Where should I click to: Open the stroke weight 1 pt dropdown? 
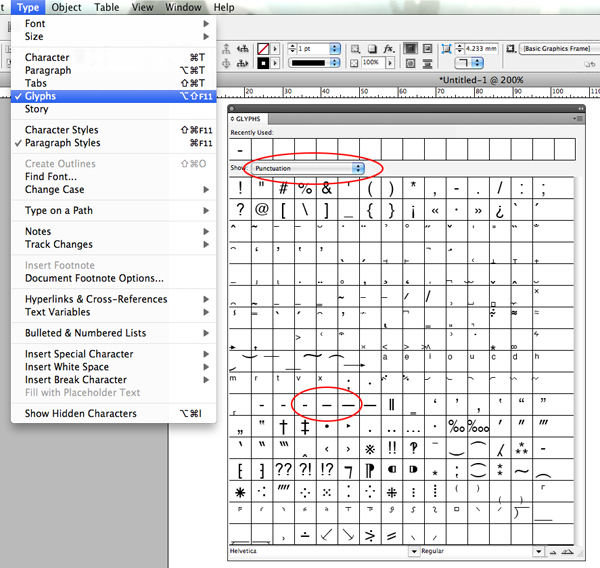coord(335,49)
